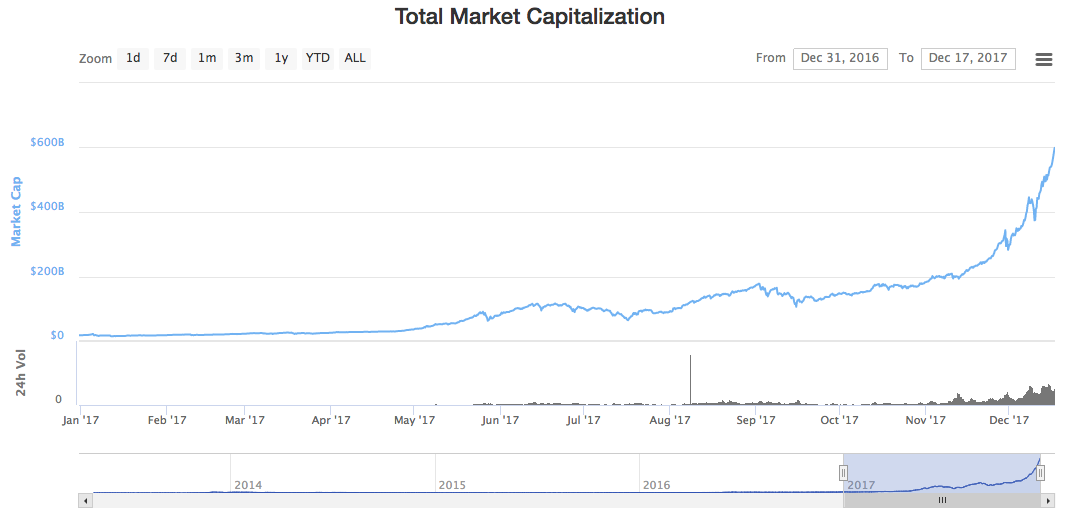
Task: Set zoom range to 7d
Action: 170,58
